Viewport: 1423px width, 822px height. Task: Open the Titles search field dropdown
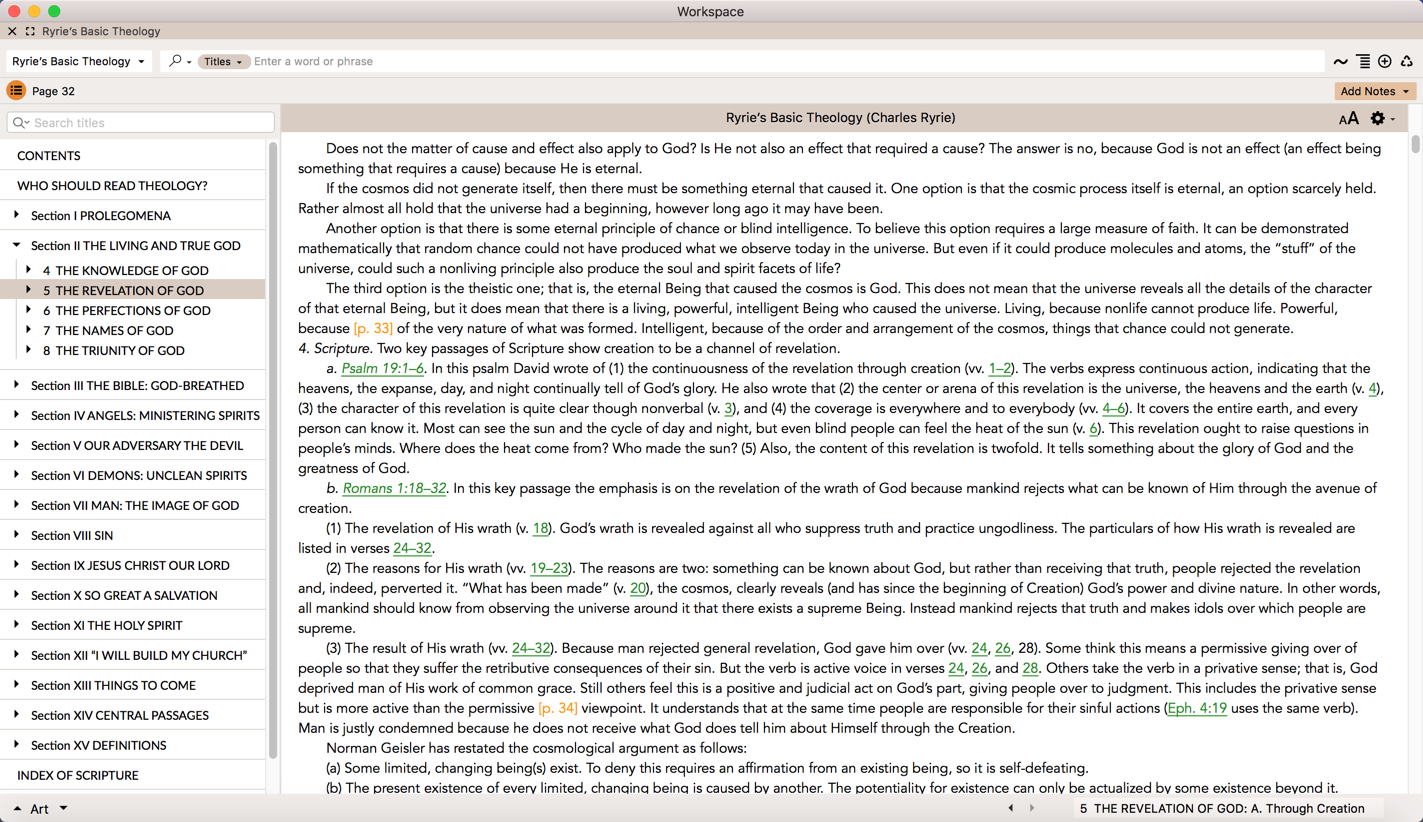click(223, 61)
